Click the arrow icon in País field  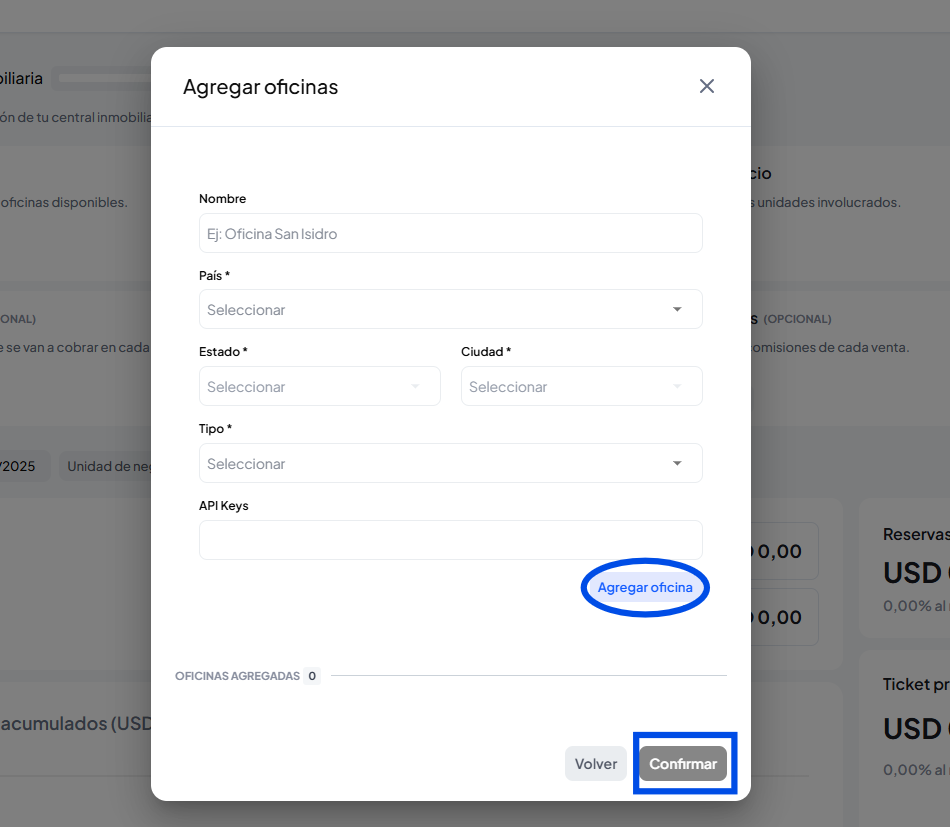point(677,310)
